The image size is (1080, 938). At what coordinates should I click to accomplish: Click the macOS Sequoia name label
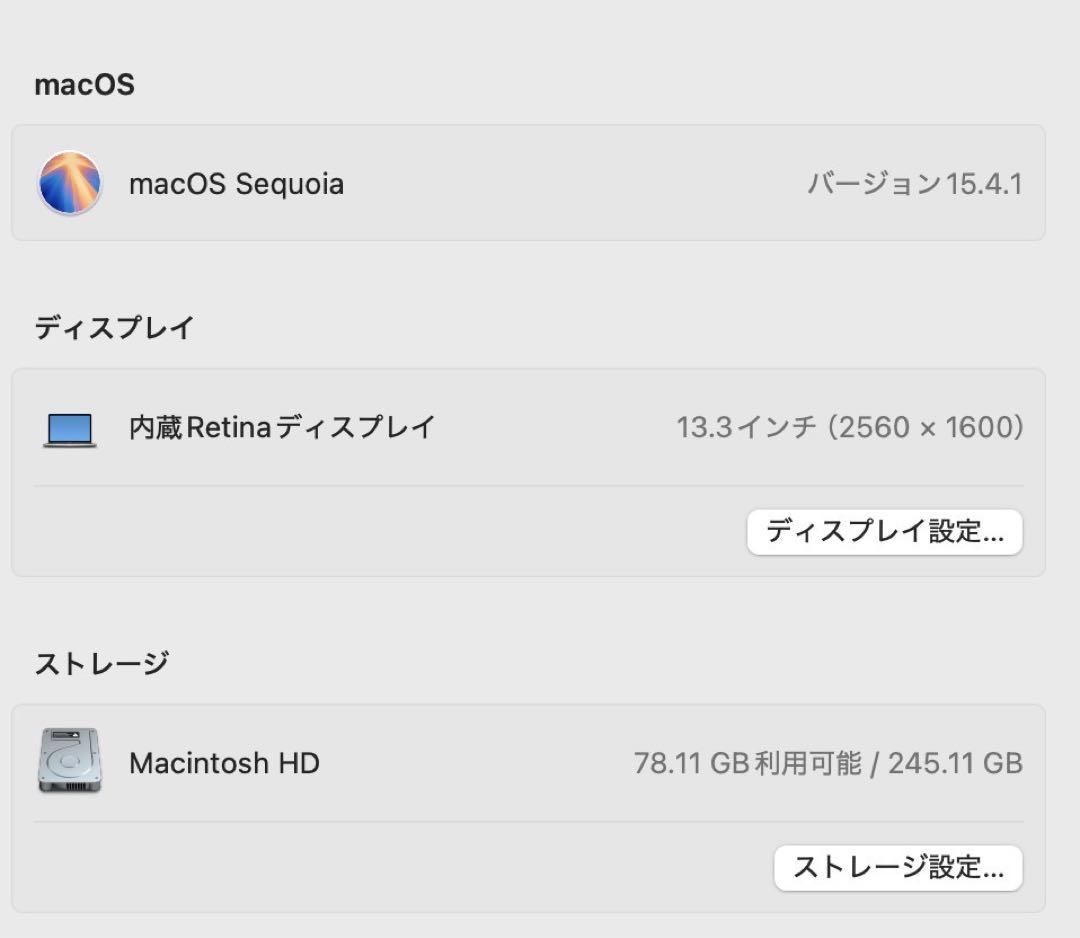pos(236,184)
